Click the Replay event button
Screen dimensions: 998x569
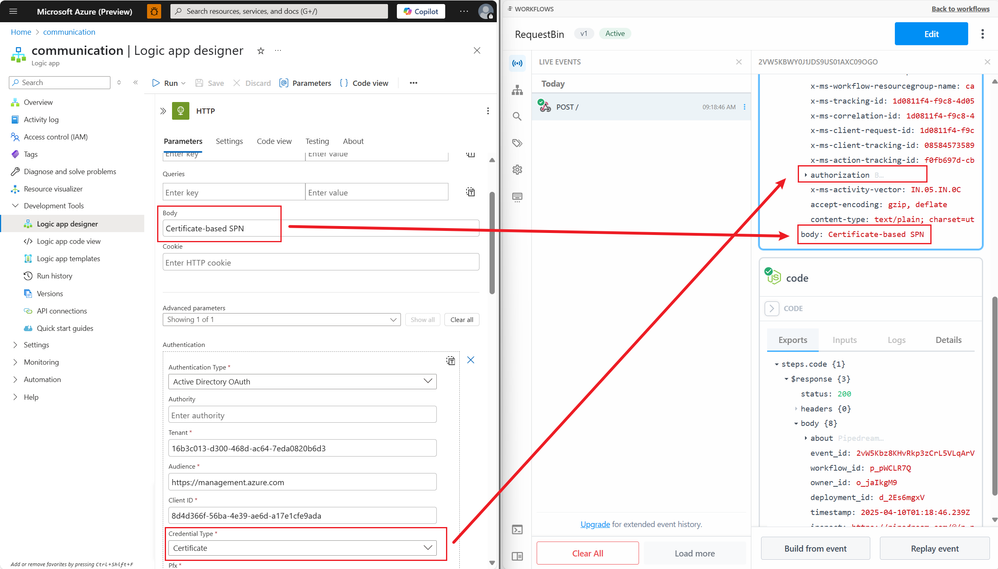[934, 549]
